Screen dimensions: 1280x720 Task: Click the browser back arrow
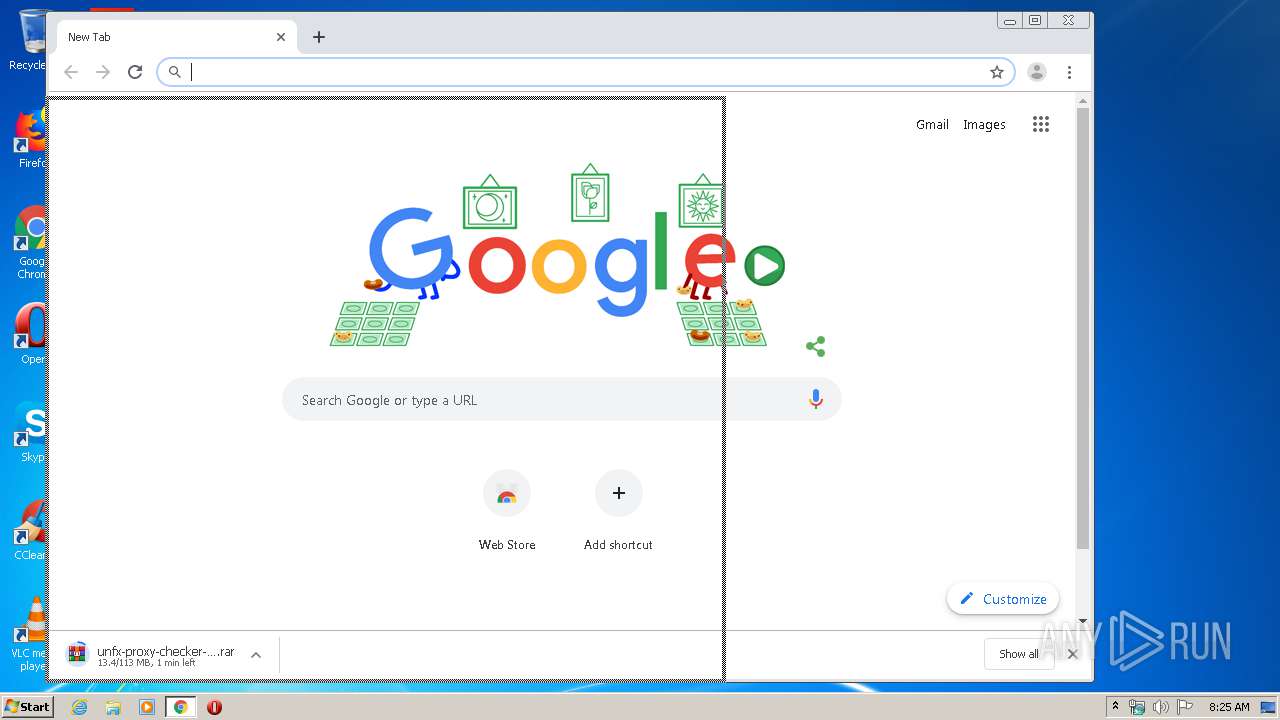(x=71, y=72)
